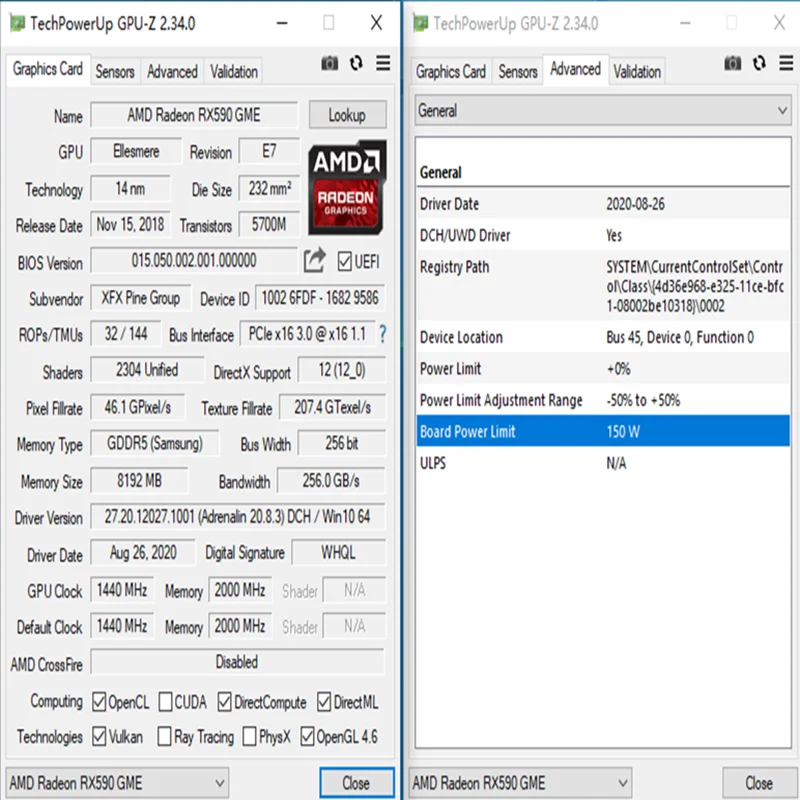Click the BIOS export share arrow icon
Image resolution: width=800 pixels, height=800 pixels.
[x=314, y=260]
